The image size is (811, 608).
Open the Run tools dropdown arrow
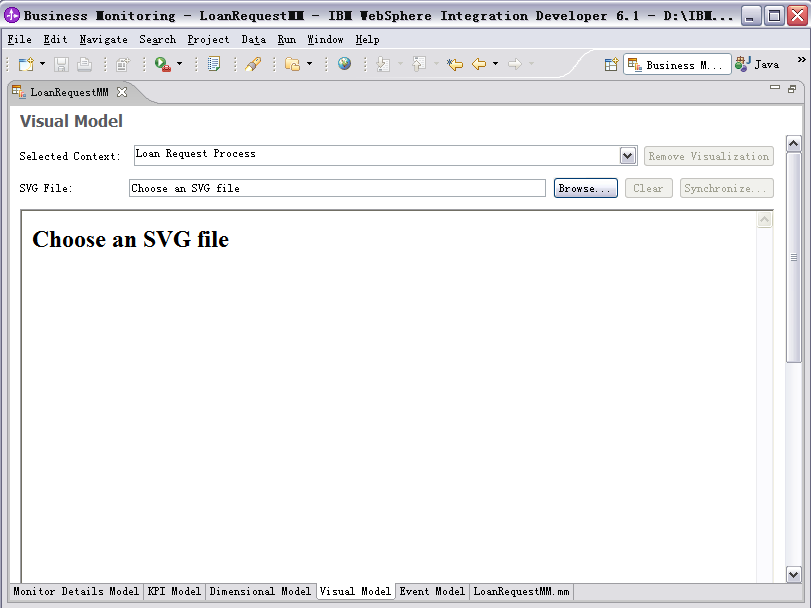[x=179, y=64]
